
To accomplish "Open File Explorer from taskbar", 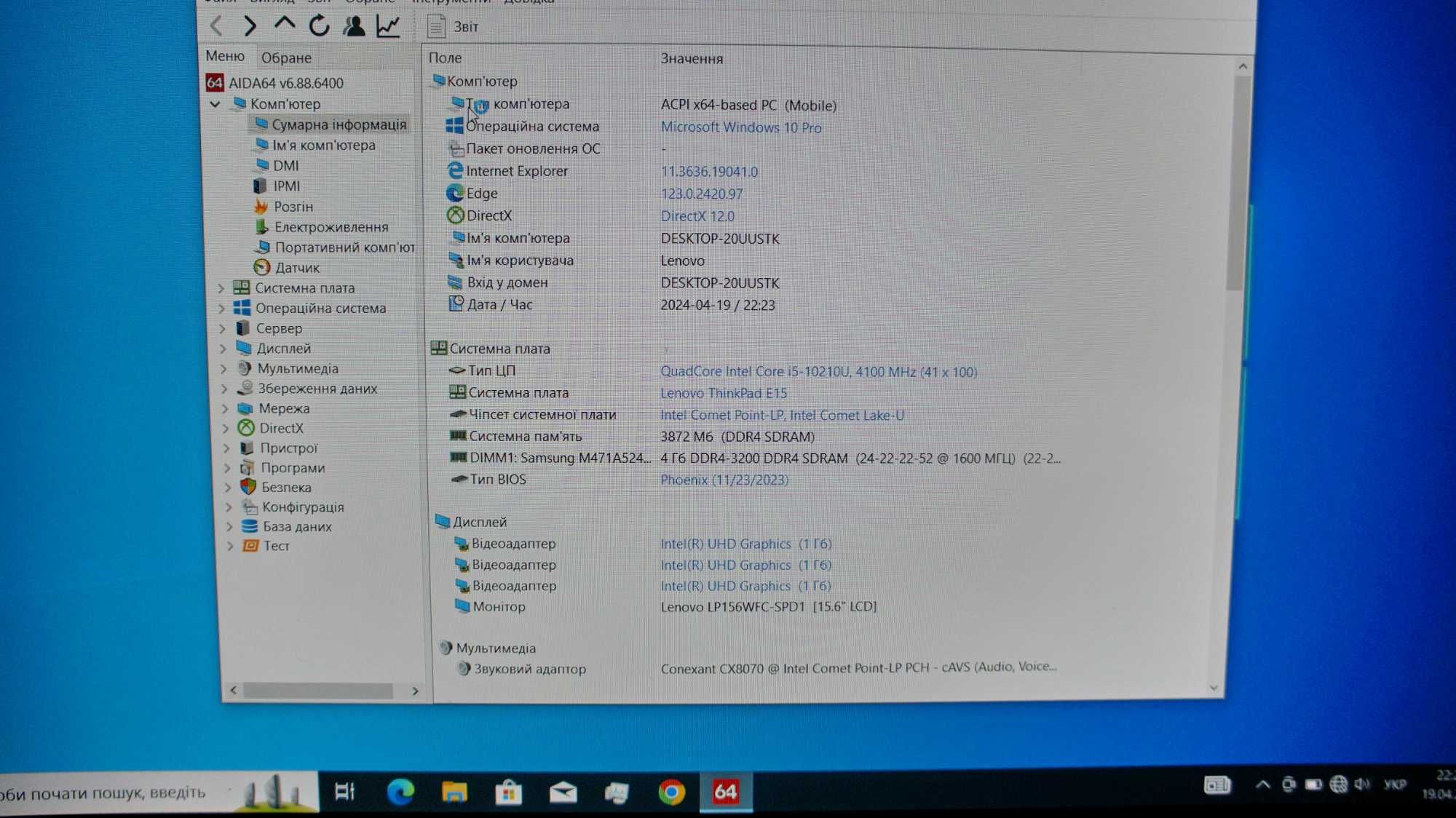I will point(454,791).
